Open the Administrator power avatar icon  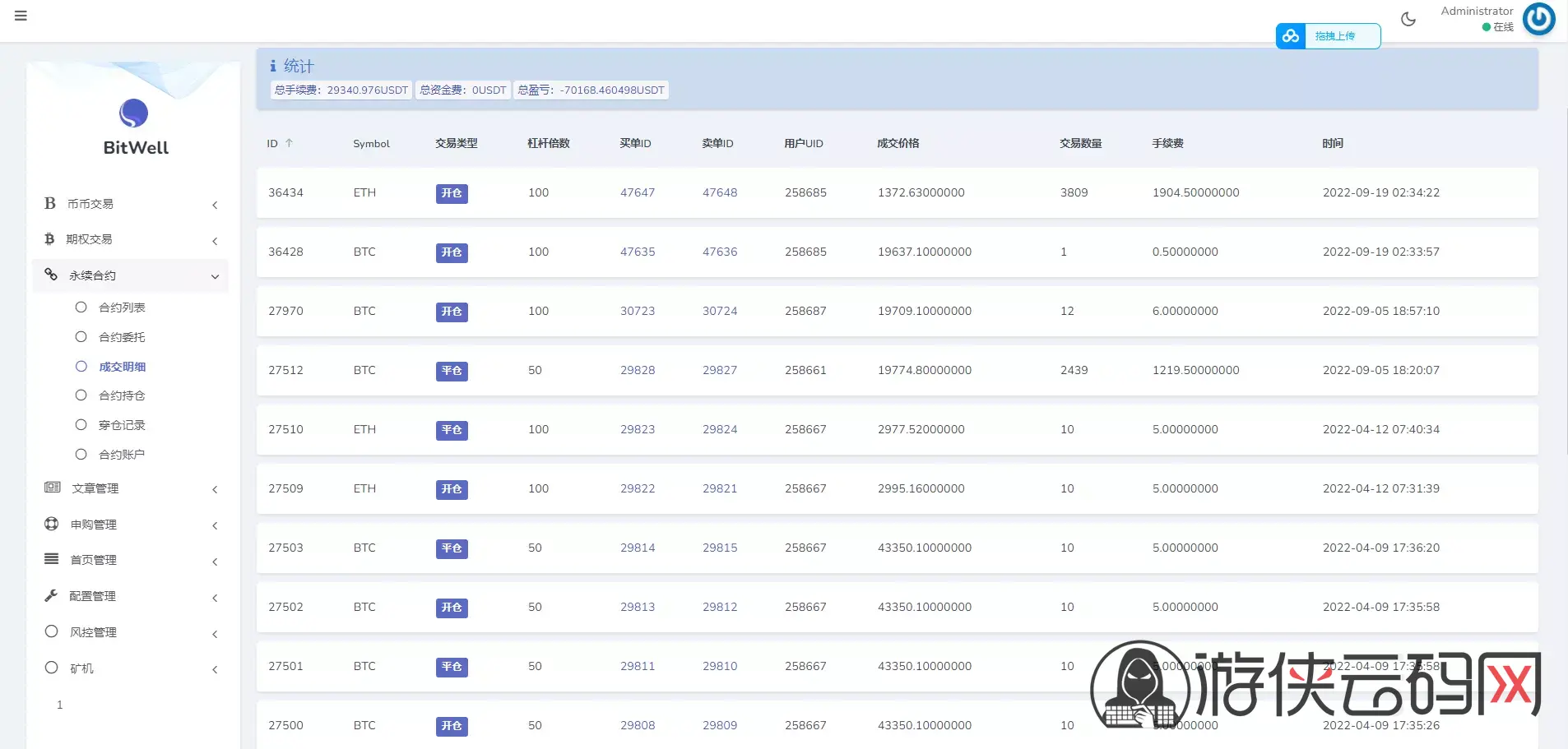1538,19
